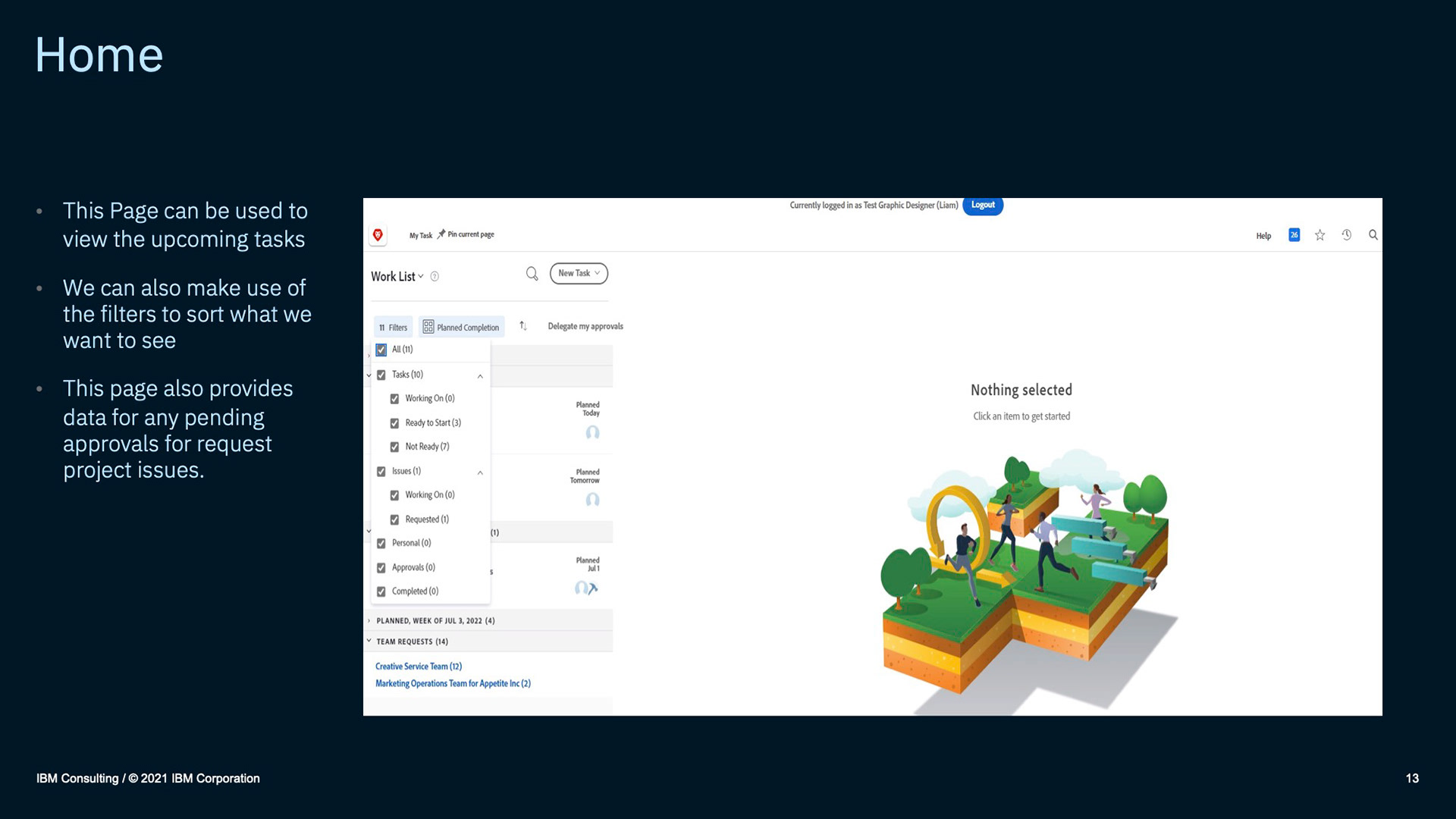Open recent history clock icon
Image resolution: width=1456 pixels, height=819 pixels.
(1346, 235)
